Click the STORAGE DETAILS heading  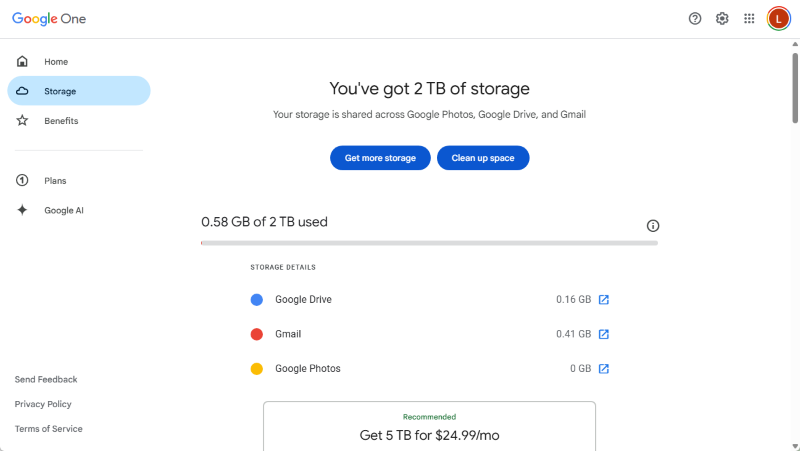(x=283, y=267)
